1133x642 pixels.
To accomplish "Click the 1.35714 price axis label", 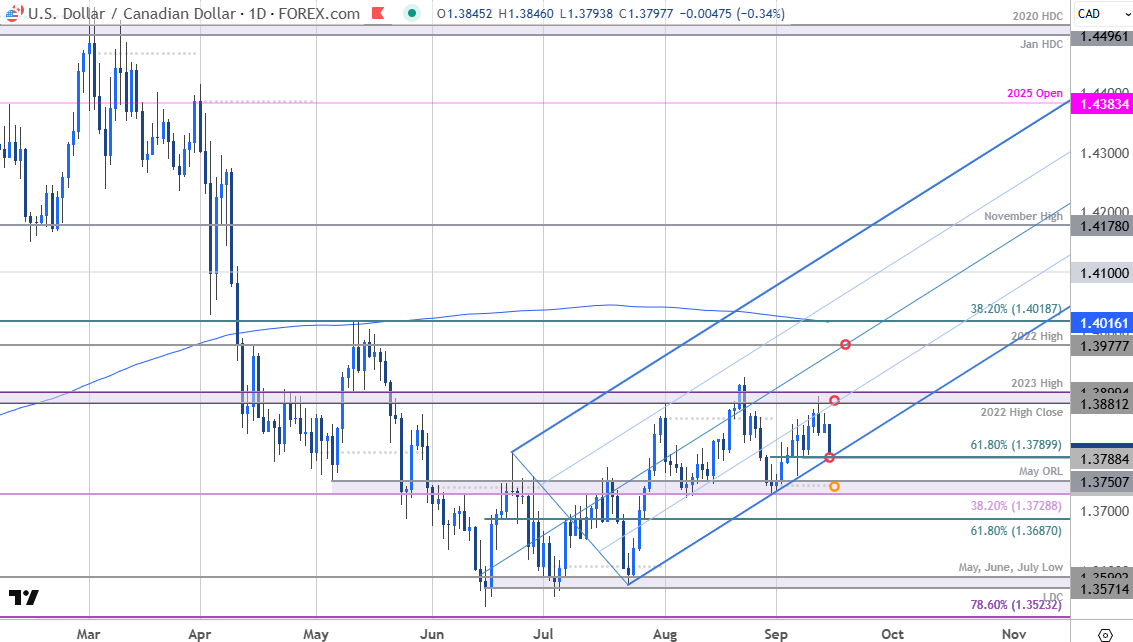I will pos(1102,589).
